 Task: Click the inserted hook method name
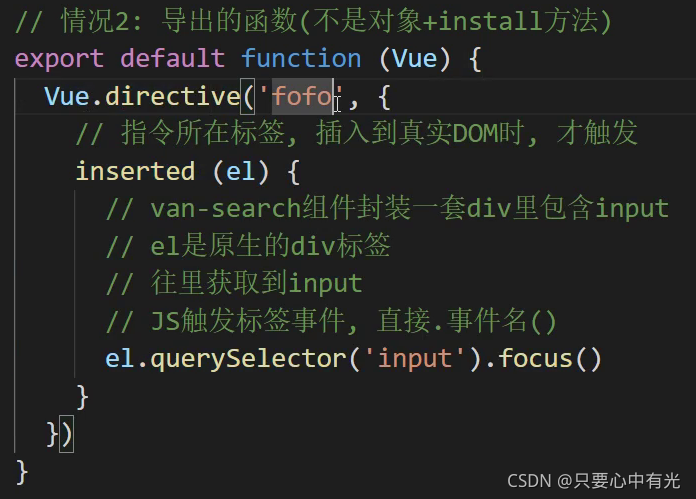point(135,171)
